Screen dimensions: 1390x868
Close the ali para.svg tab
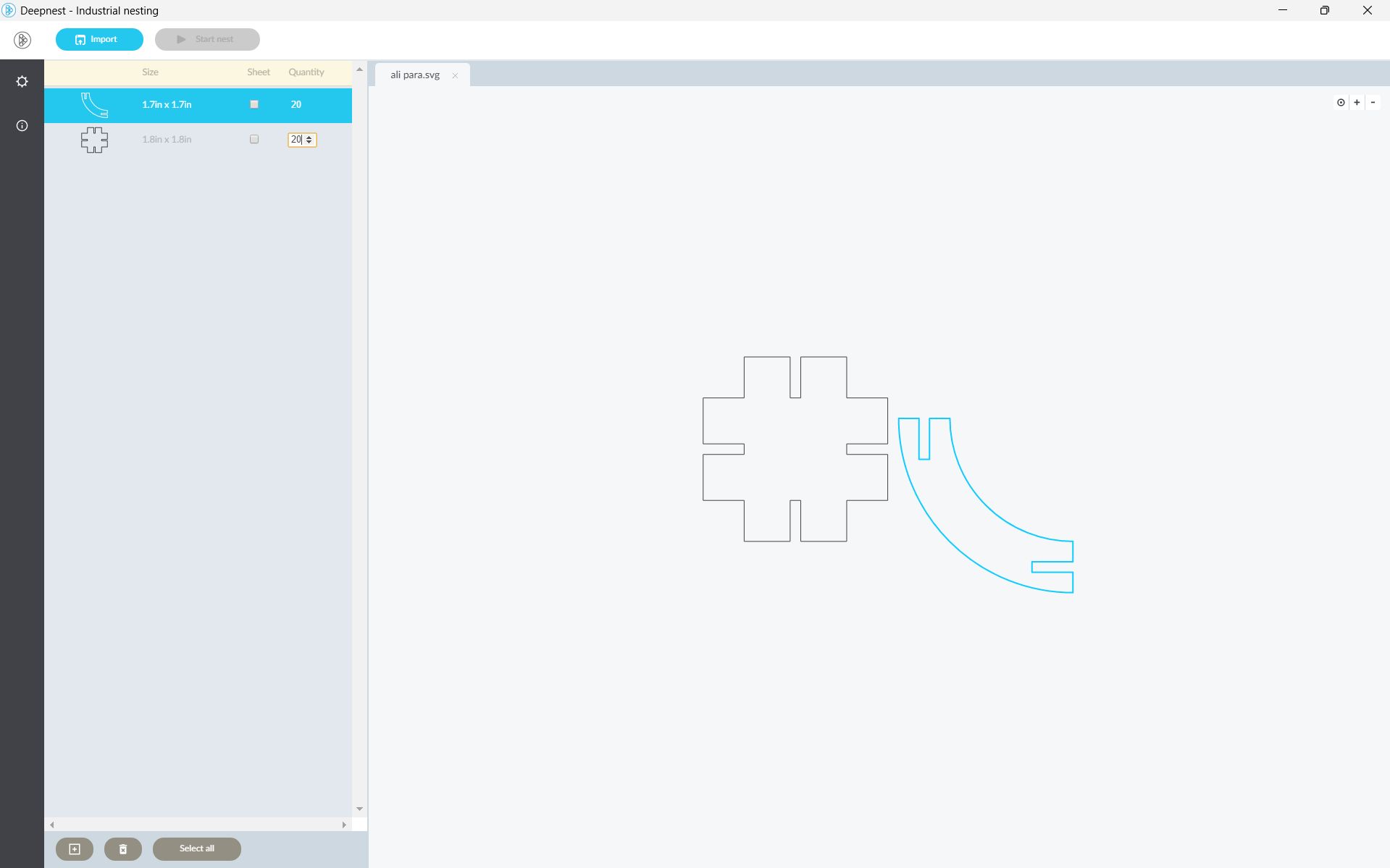pyautogui.click(x=455, y=75)
